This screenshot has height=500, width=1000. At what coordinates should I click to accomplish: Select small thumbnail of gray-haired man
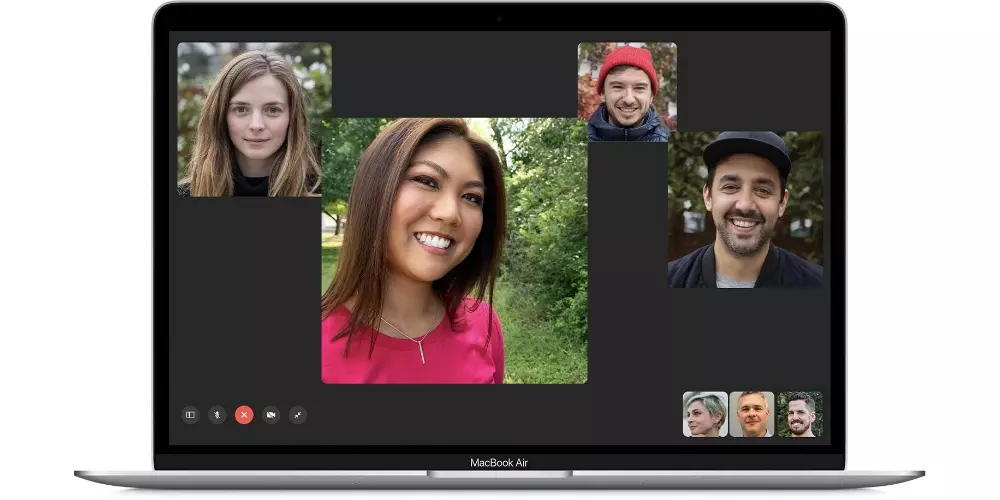click(x=752, y=415)
